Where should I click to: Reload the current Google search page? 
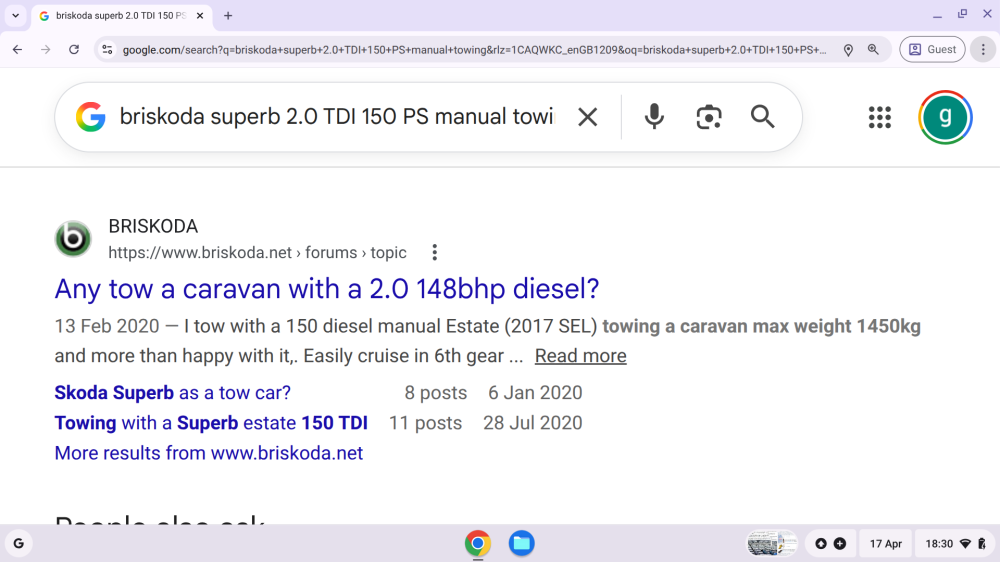point(74,49)
